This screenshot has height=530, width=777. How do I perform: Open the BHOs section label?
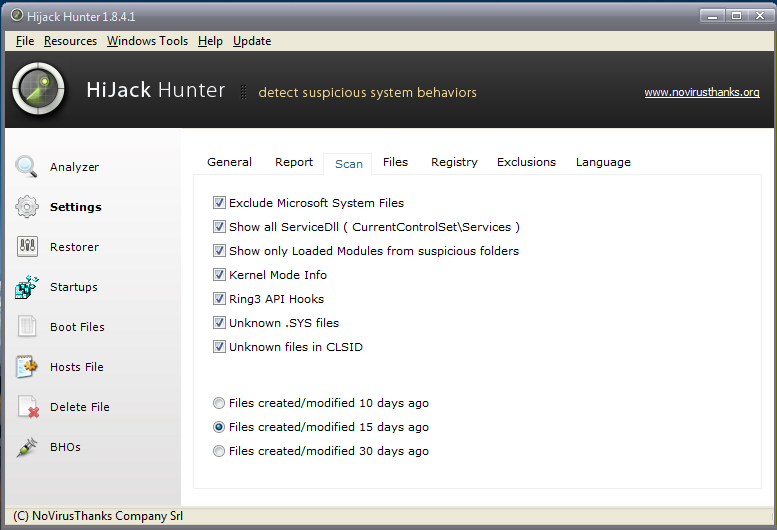click(x=65, y=447)
